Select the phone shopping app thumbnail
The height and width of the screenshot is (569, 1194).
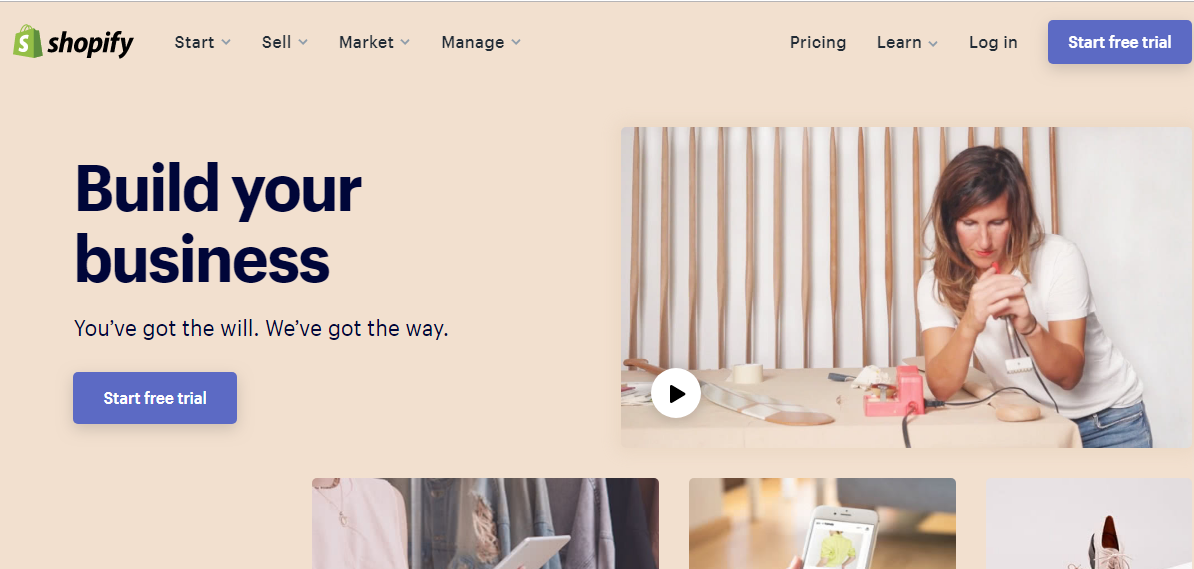coord(822,523)
